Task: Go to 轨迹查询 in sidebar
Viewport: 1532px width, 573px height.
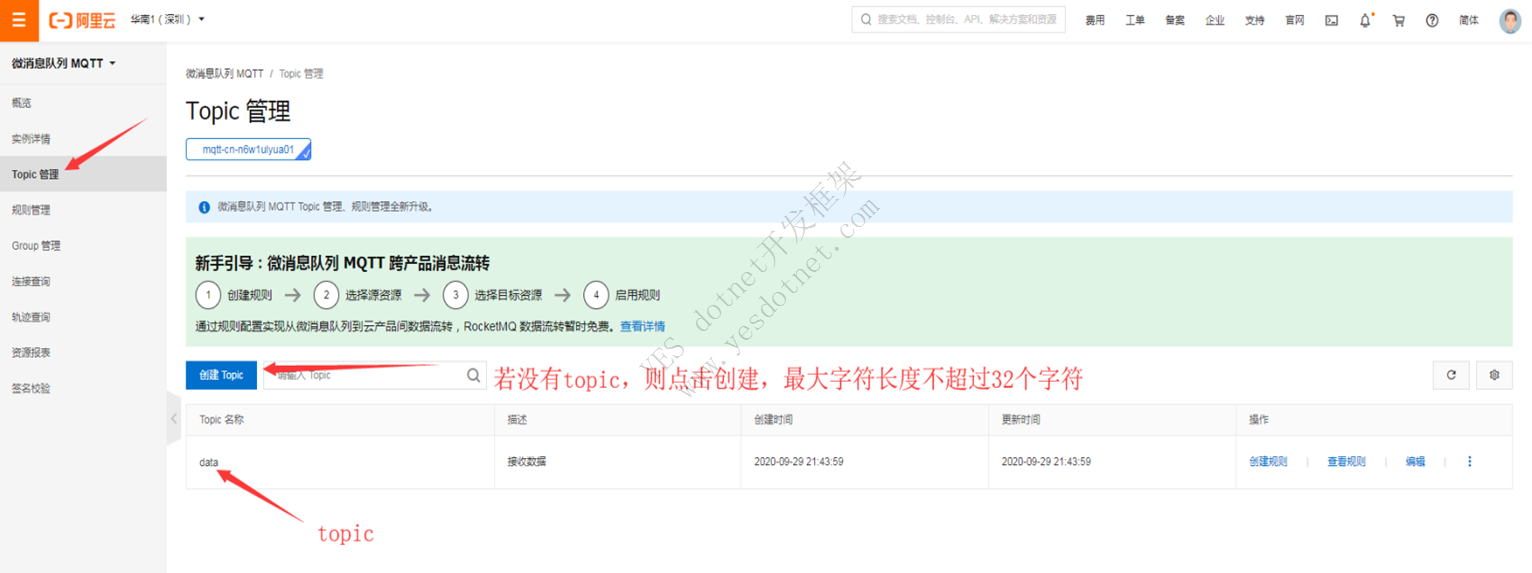Action: tap(31, 317)
